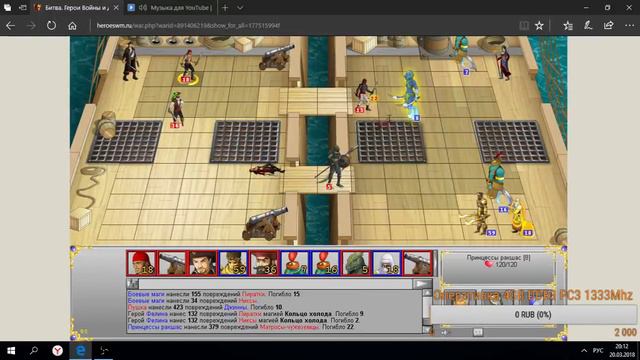Share this page icon

(x=609, y=25)
